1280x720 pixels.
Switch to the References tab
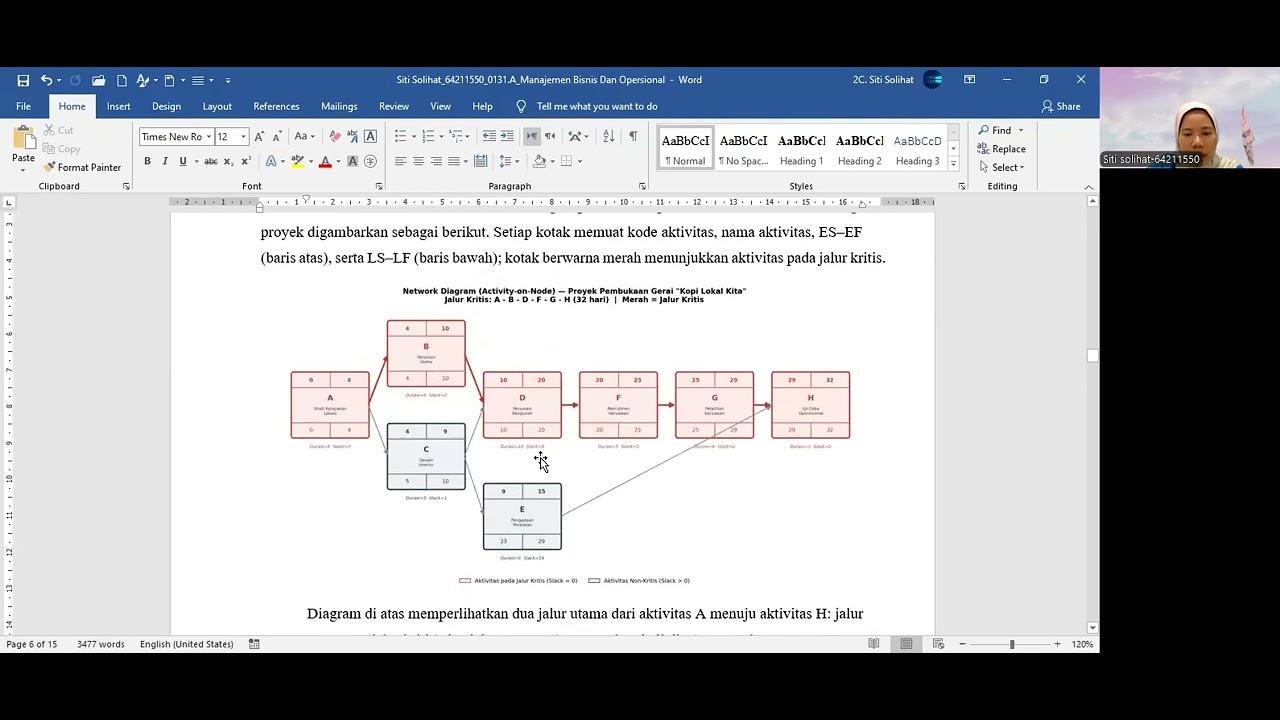276,106
